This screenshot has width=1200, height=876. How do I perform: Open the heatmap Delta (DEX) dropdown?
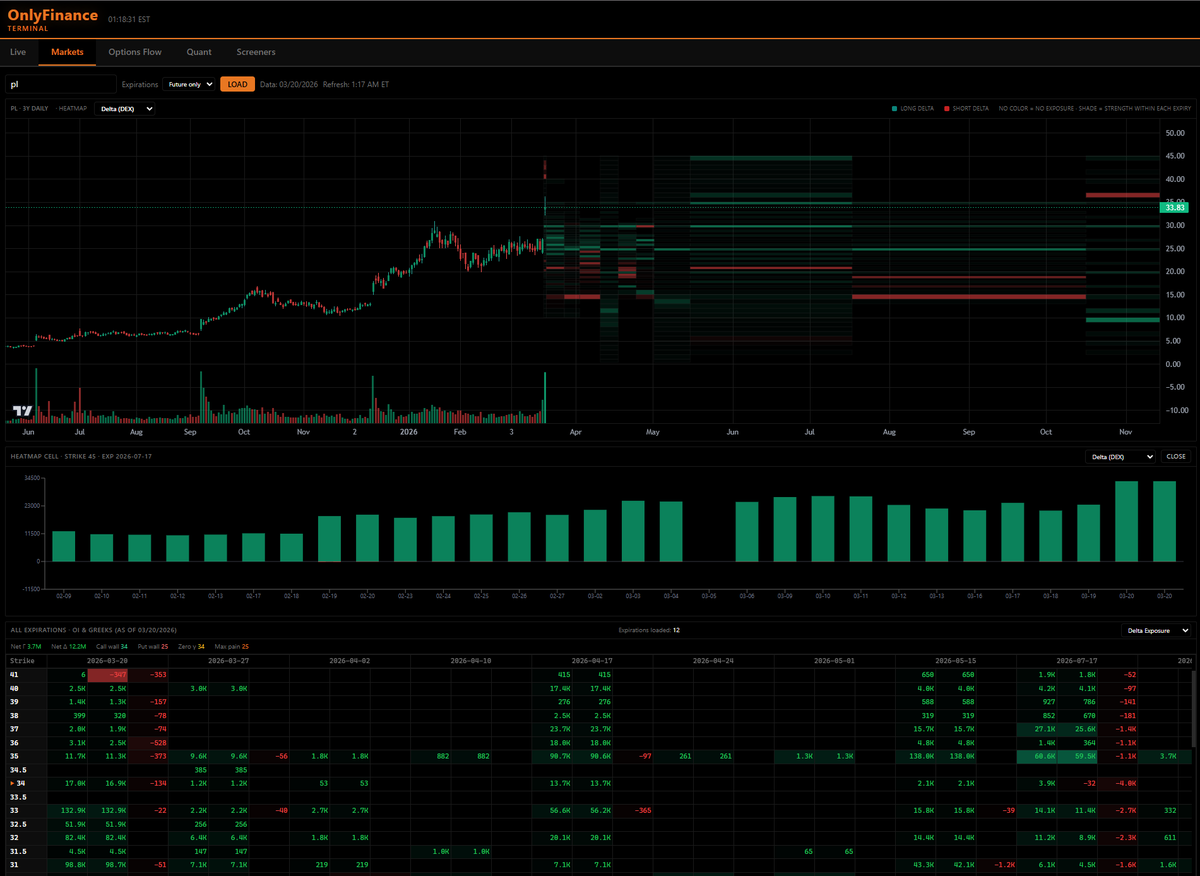tap(125, 109)
